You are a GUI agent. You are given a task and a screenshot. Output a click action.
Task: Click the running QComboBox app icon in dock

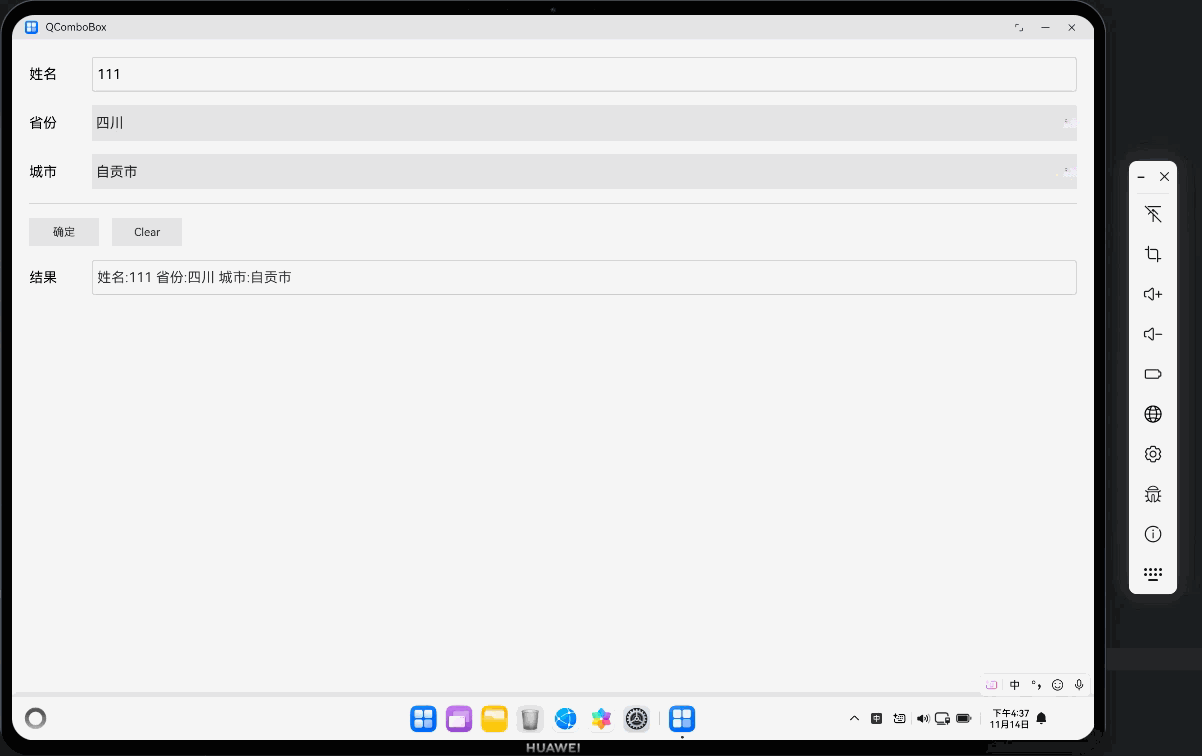682,718
